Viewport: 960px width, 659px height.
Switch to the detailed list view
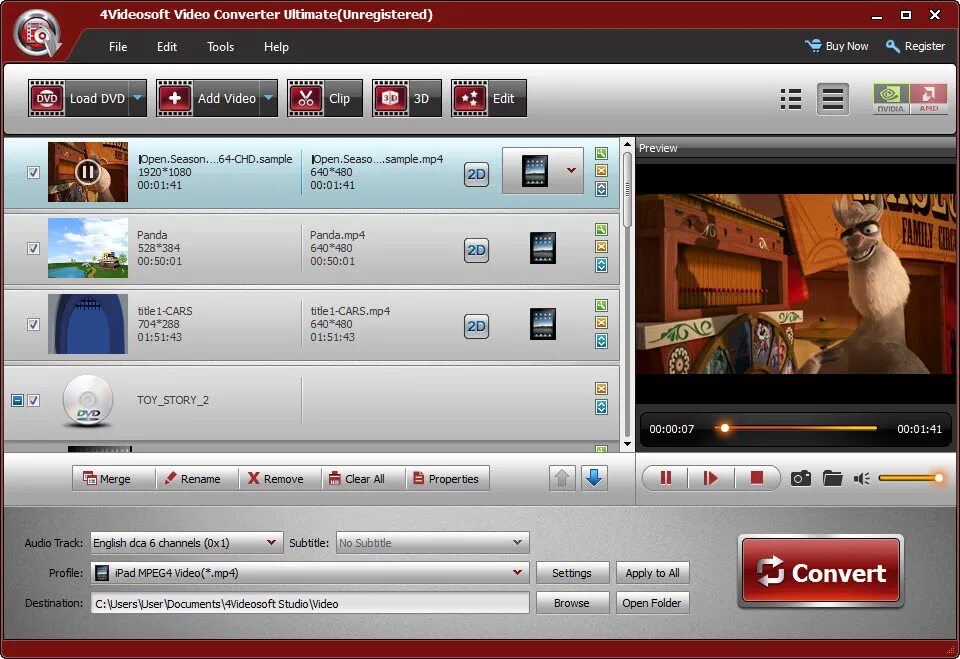(833, 99)
